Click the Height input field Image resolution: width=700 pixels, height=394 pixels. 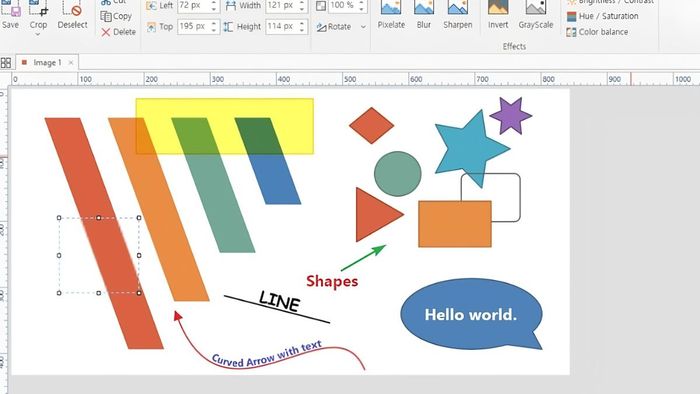[x=281, y=27]
